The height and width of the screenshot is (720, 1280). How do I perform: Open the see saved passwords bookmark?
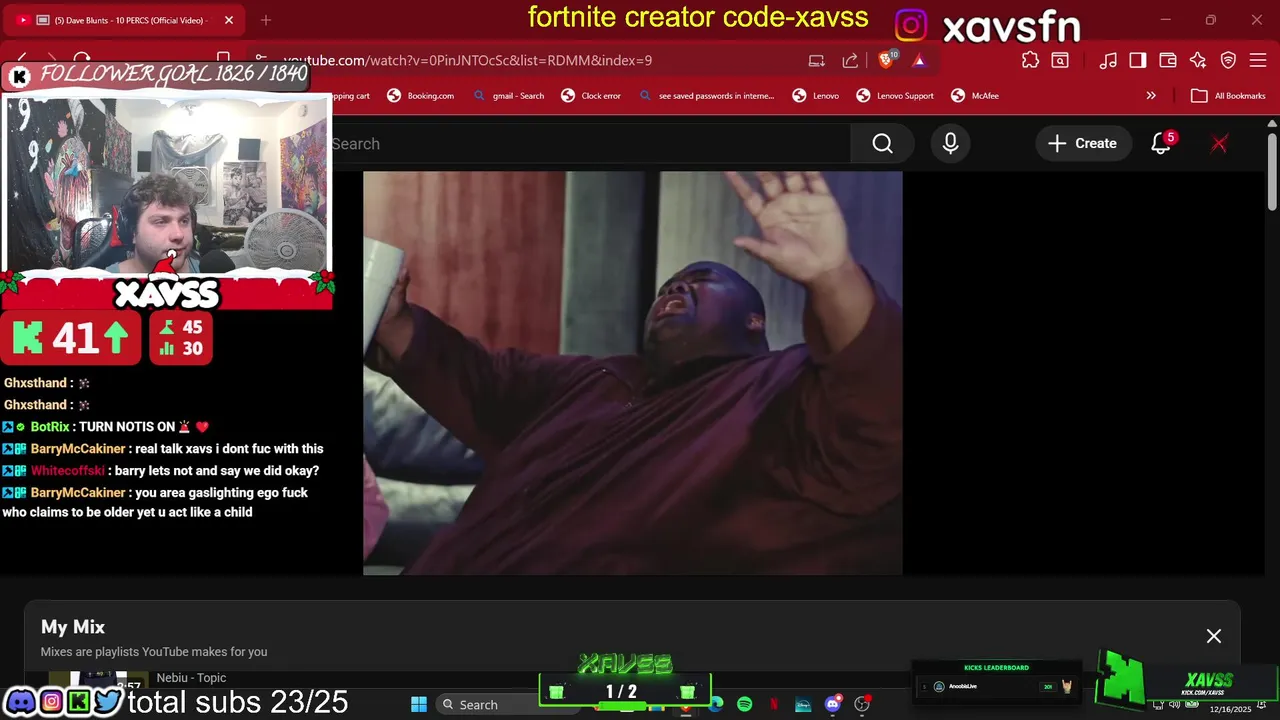(706, 96)
